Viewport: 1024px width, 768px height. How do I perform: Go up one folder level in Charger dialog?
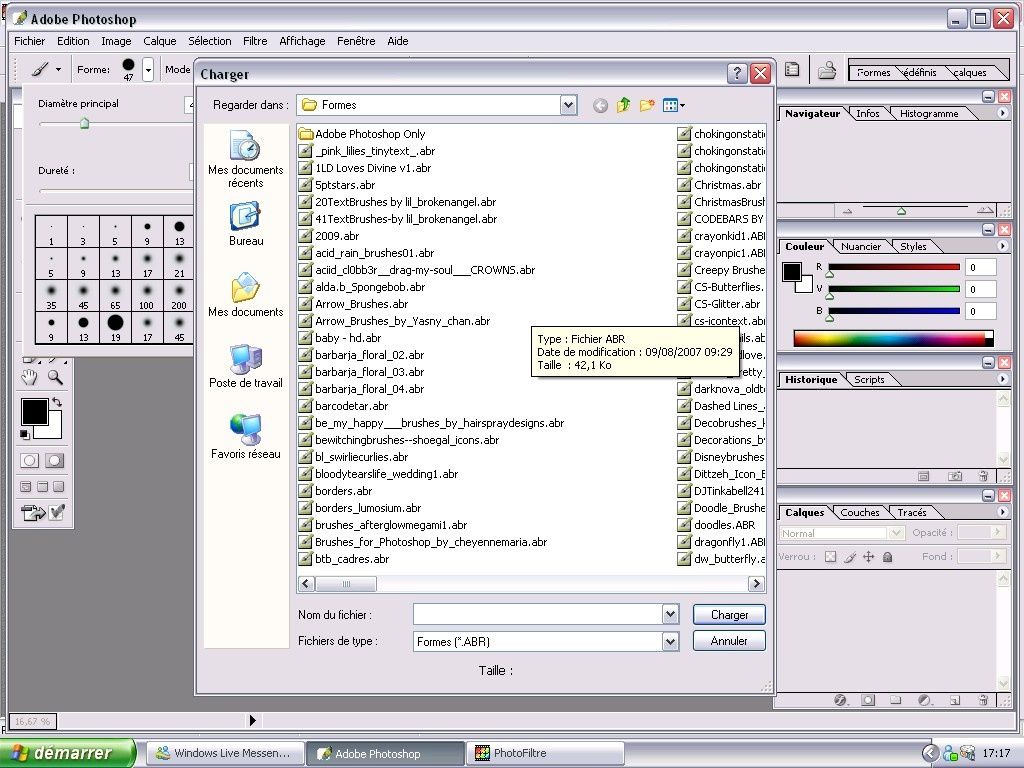click(624, 104)
